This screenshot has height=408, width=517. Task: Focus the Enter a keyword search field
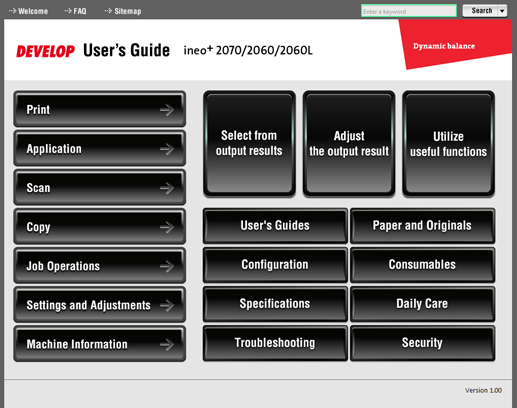[409, 11]
